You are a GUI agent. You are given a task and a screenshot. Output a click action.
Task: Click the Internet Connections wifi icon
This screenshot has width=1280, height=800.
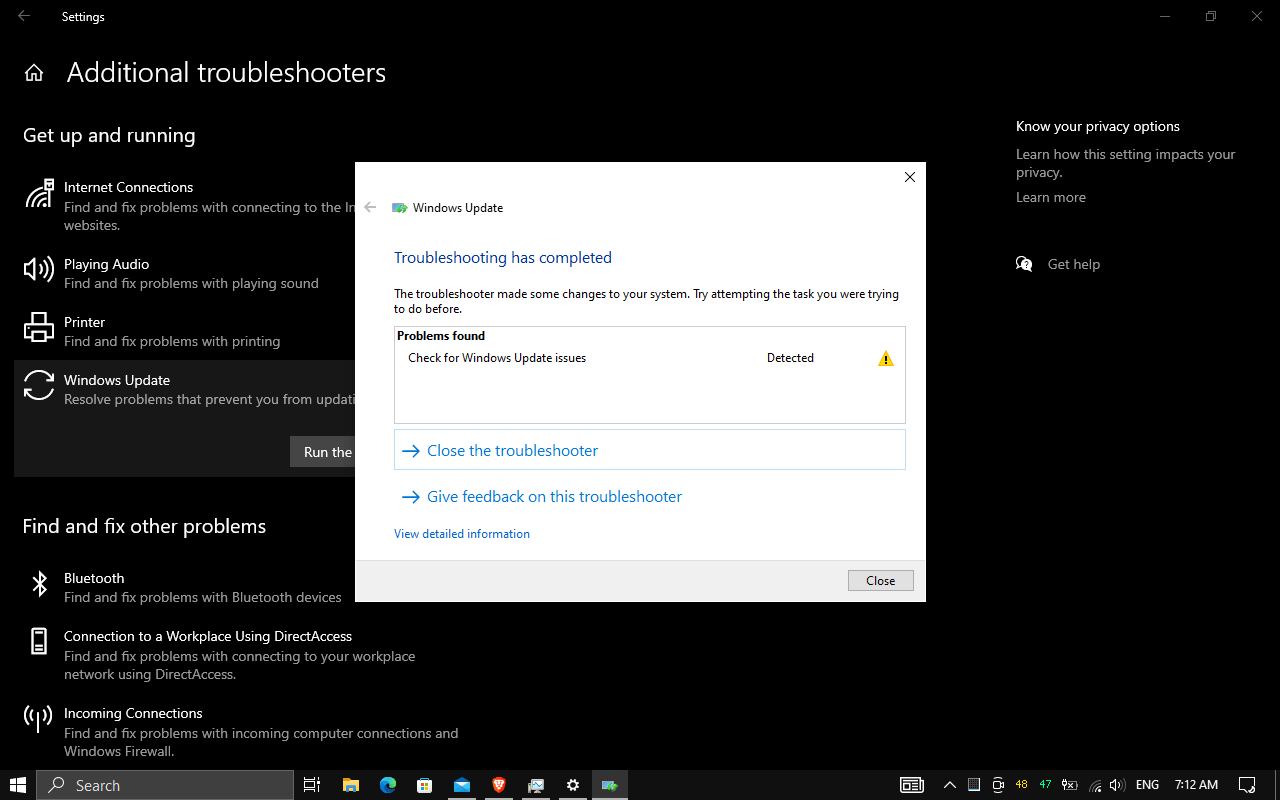tap(39, 193)
